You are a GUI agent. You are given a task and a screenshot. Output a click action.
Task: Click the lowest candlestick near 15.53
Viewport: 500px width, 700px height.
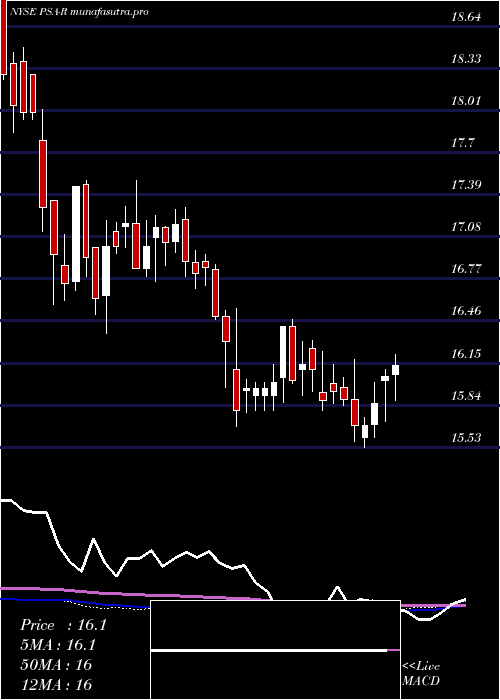(x=365, y=431)
